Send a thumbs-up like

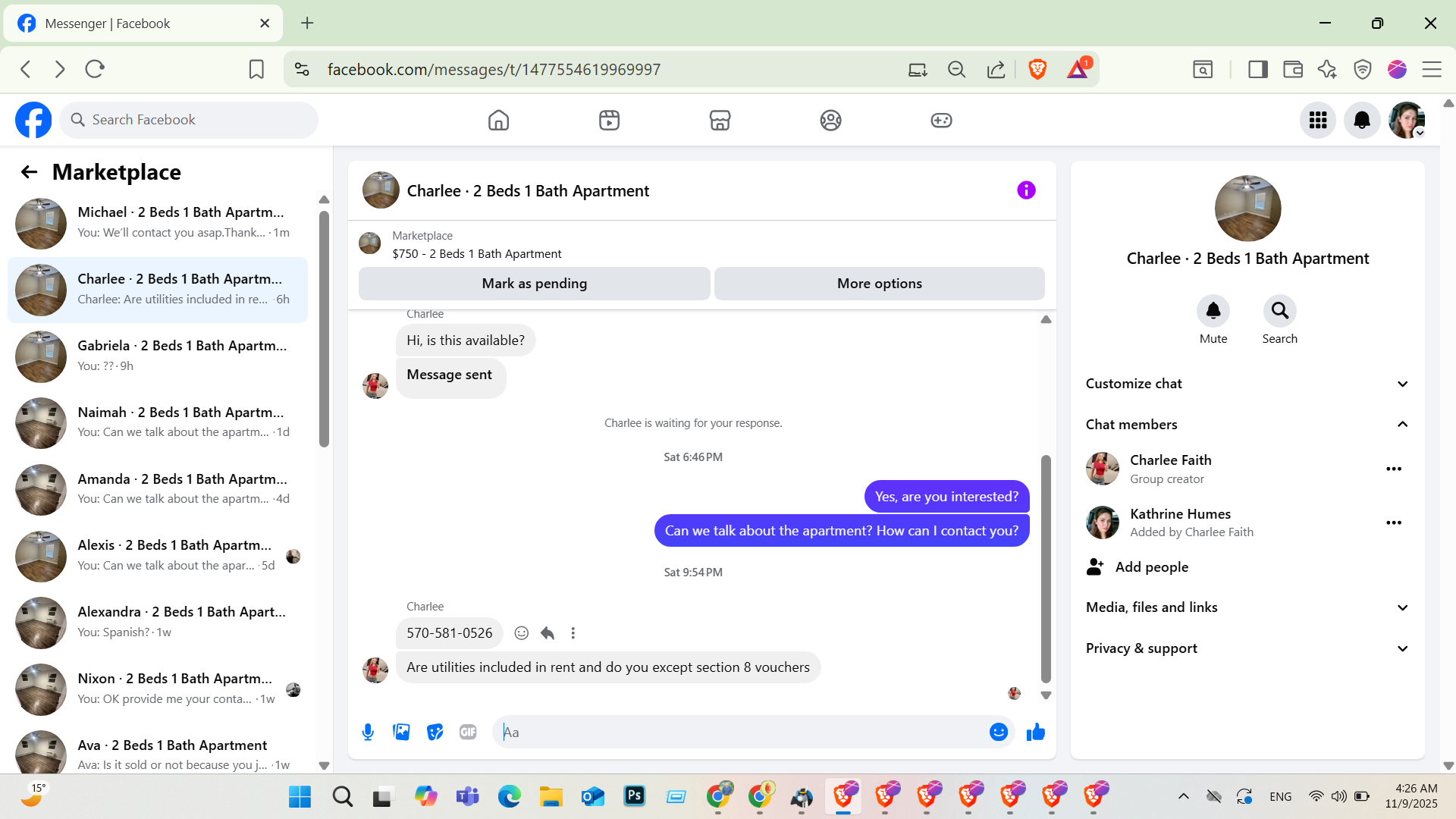pyautogui.click(x=1035, y=732)
